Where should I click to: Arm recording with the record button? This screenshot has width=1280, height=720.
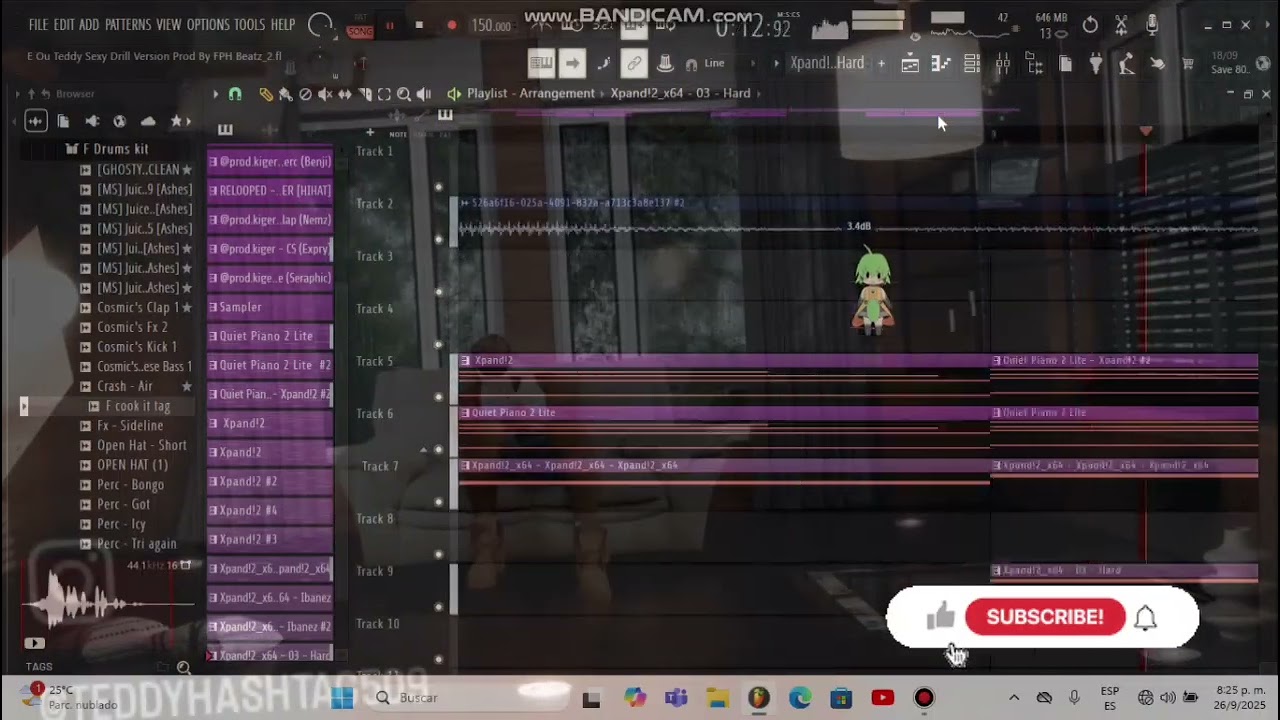click(451, 26)
